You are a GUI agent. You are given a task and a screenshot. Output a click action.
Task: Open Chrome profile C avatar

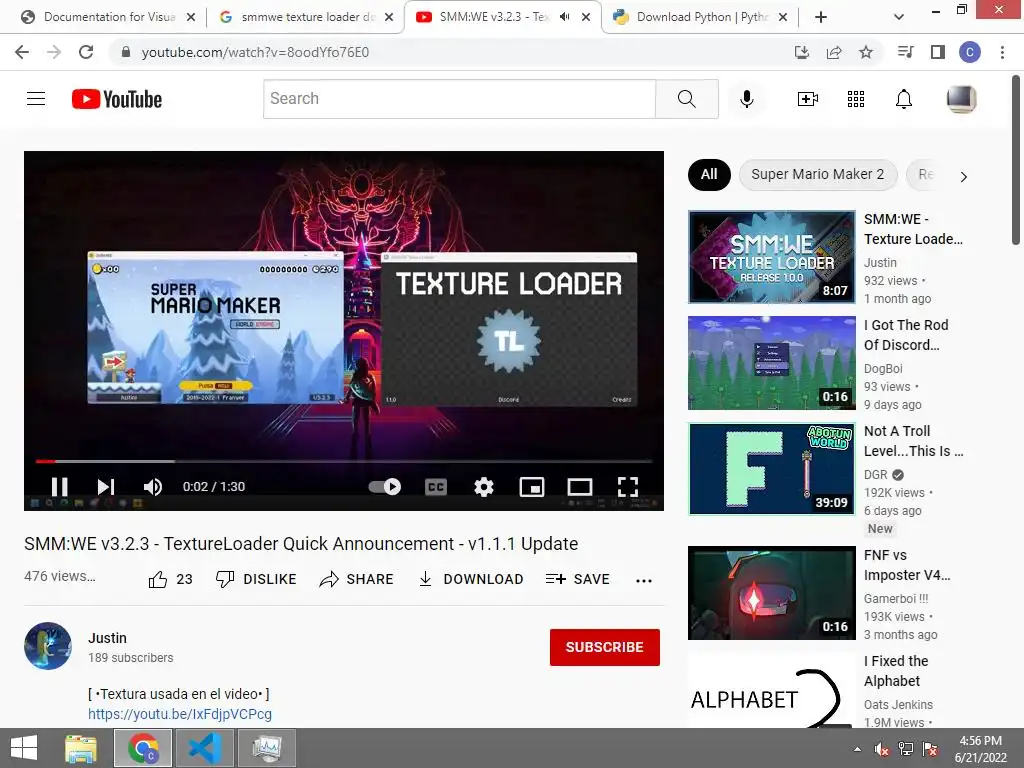[x=970, y=52]
